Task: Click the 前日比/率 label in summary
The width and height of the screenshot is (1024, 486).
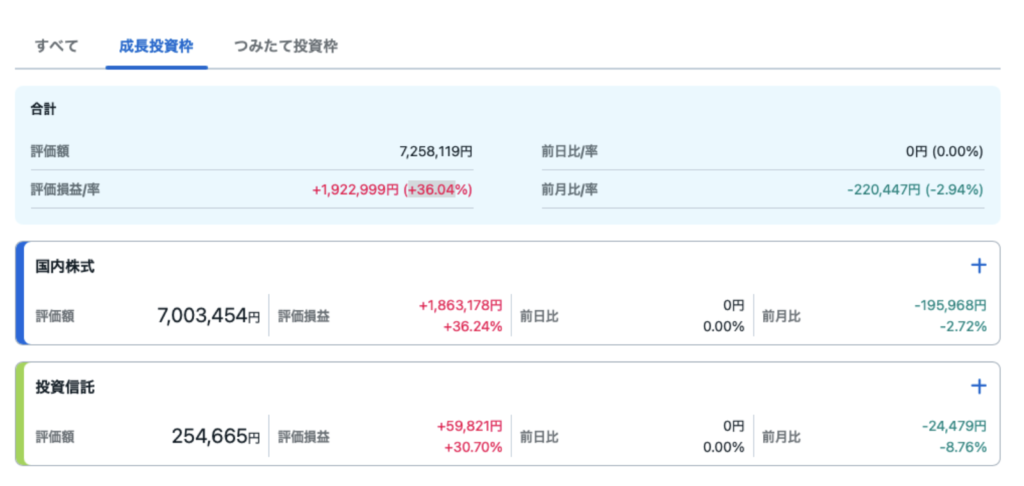Action: click(x=569, y=152)
